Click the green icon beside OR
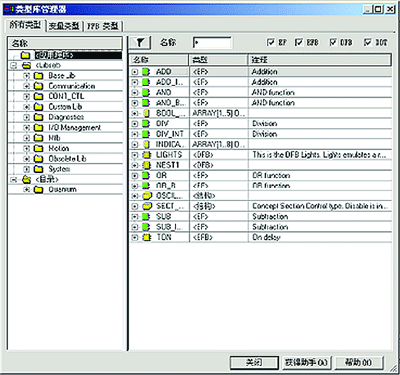Screen dimensions: 400x375 pyautogui.click(x=146, y=175)
